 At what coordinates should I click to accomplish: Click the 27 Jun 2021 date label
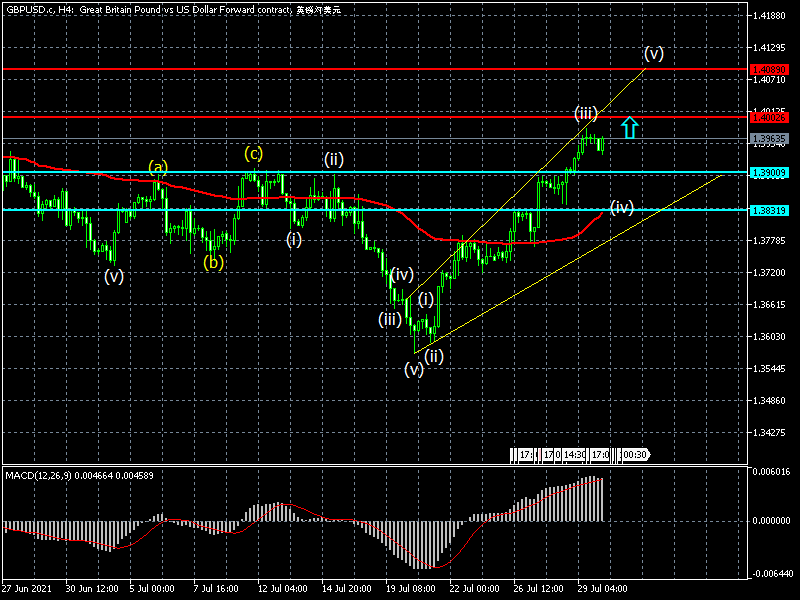[x=28, y=590]
